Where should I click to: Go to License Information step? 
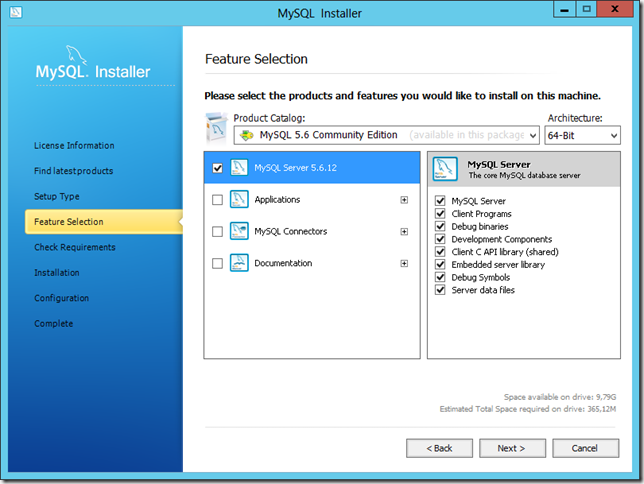coord(74,145)
